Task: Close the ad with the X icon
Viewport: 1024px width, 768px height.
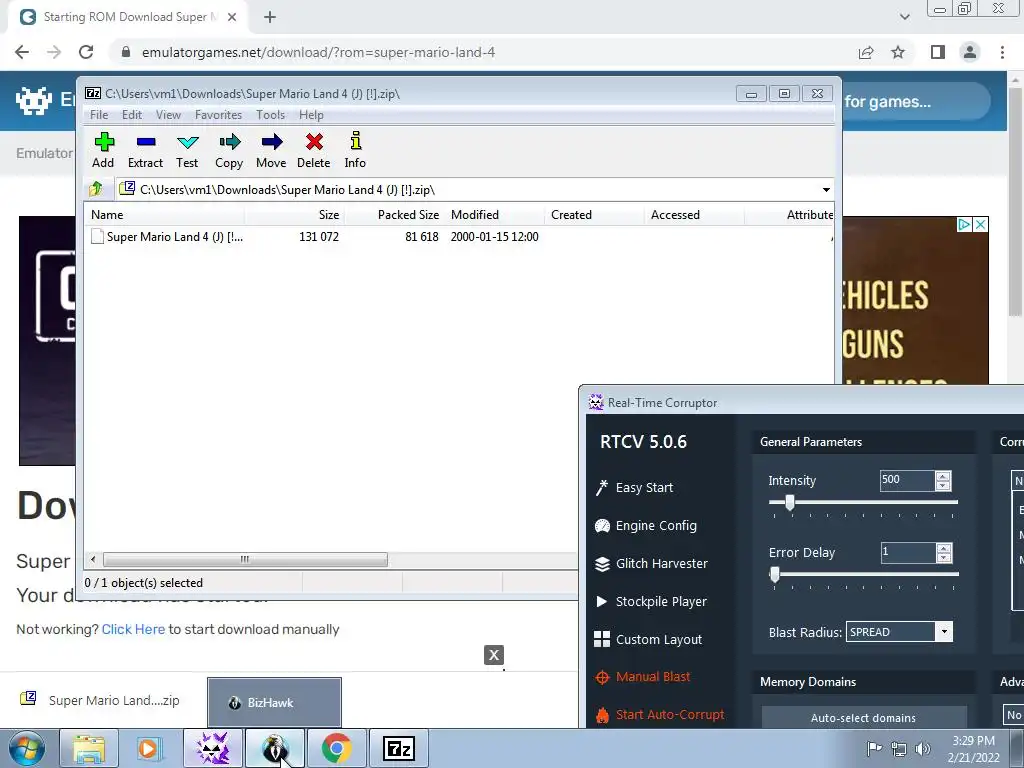Action: click(x=980, y=225)
